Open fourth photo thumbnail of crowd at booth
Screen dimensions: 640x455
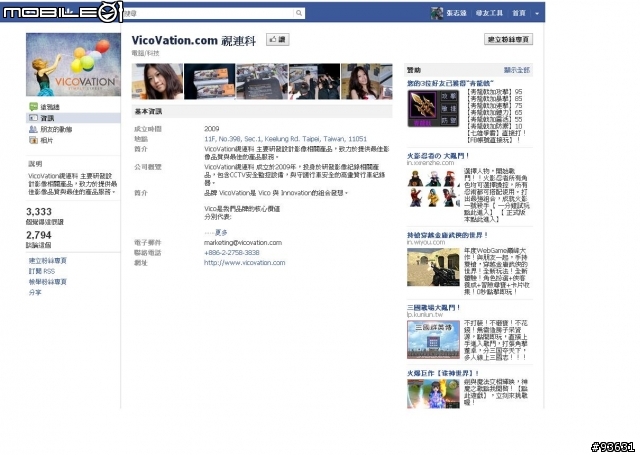[314, 81]
